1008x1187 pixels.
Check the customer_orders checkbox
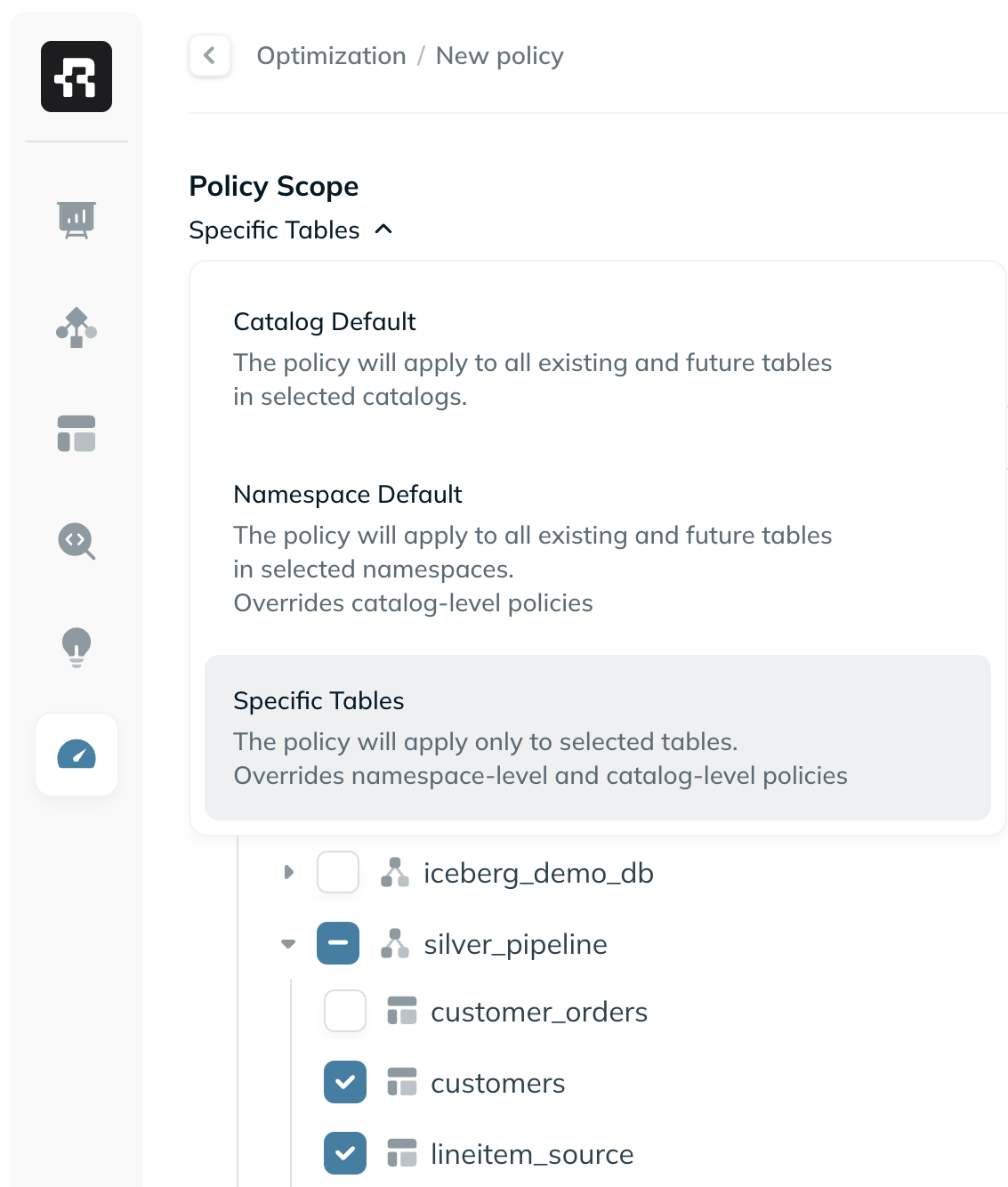tap(344, 1011)
